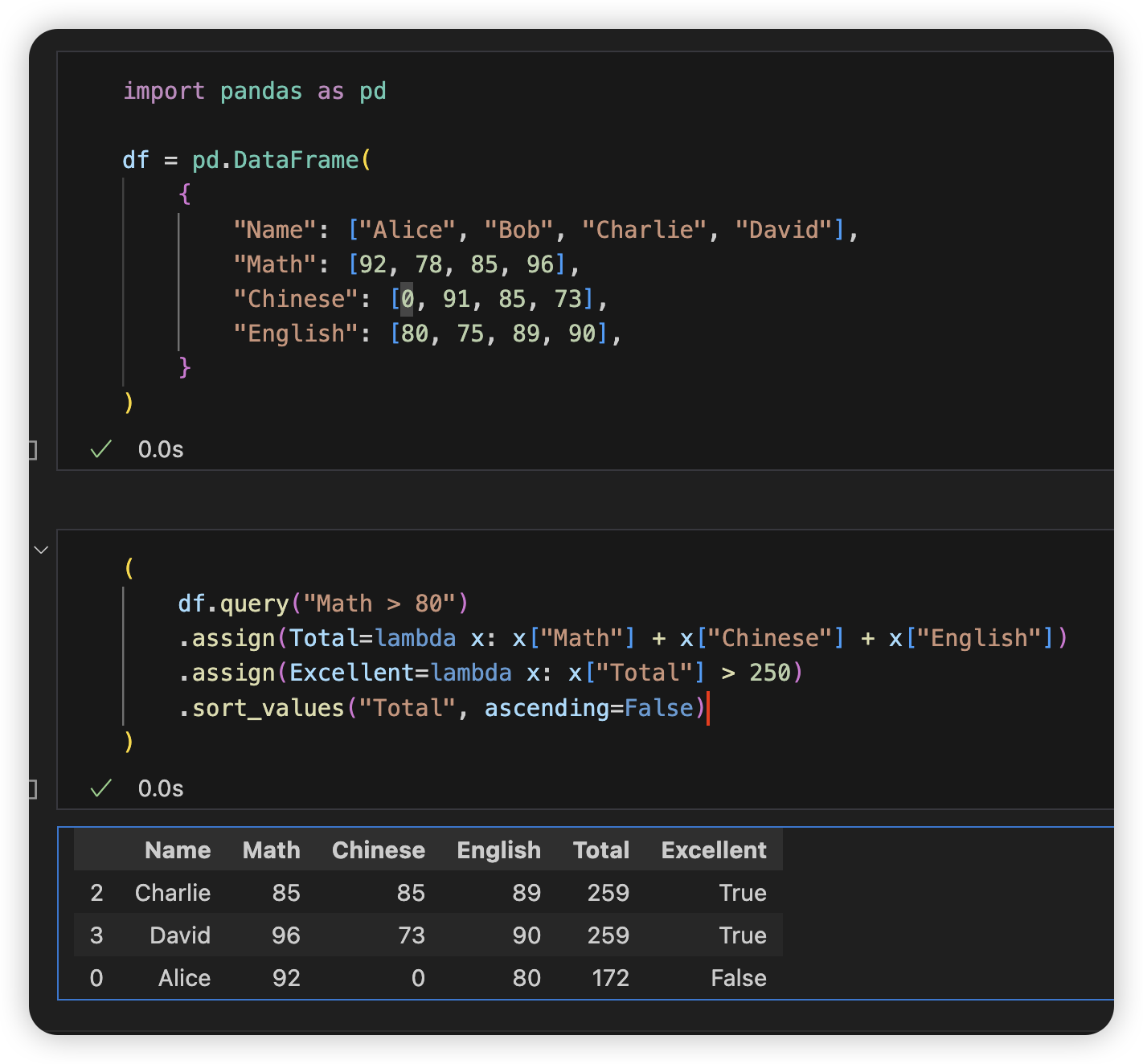Click the Total column header in output
Screen dimensions: 1143x1064
click(x=601, y=850)
